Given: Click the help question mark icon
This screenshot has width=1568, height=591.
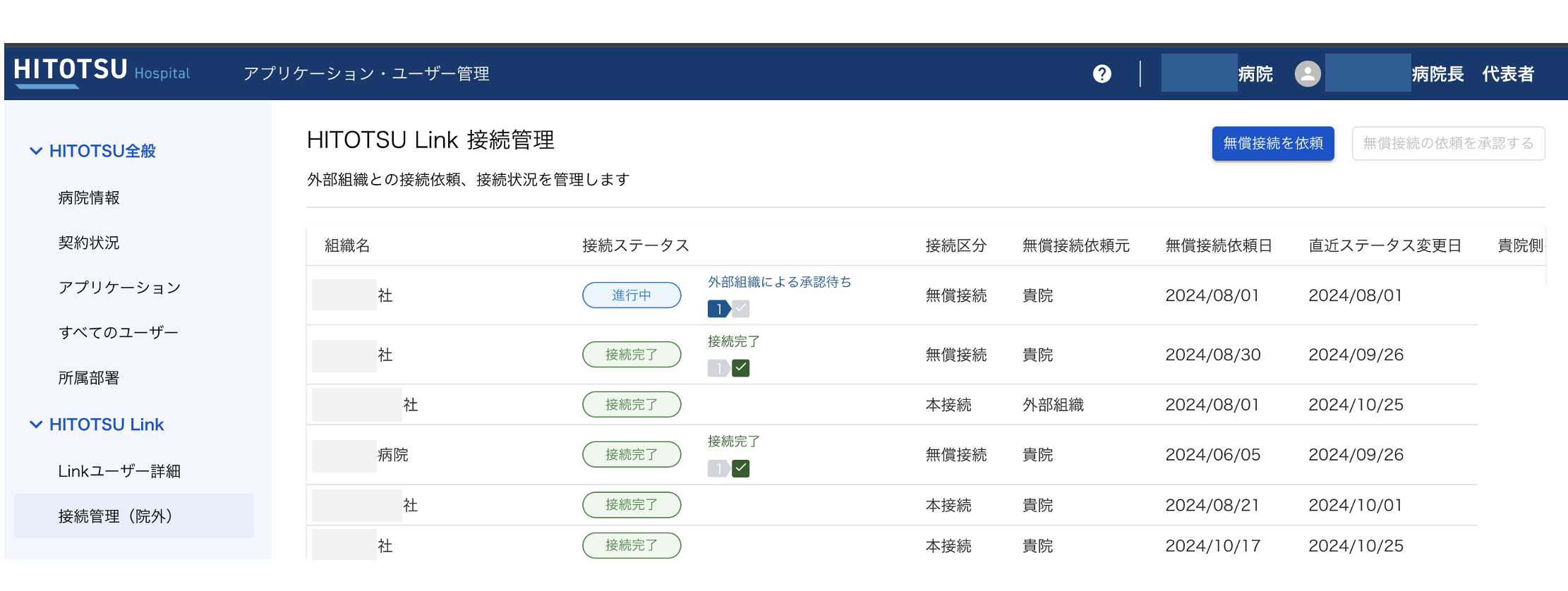Looking at the screenshot, I should tap(1102, 74).
